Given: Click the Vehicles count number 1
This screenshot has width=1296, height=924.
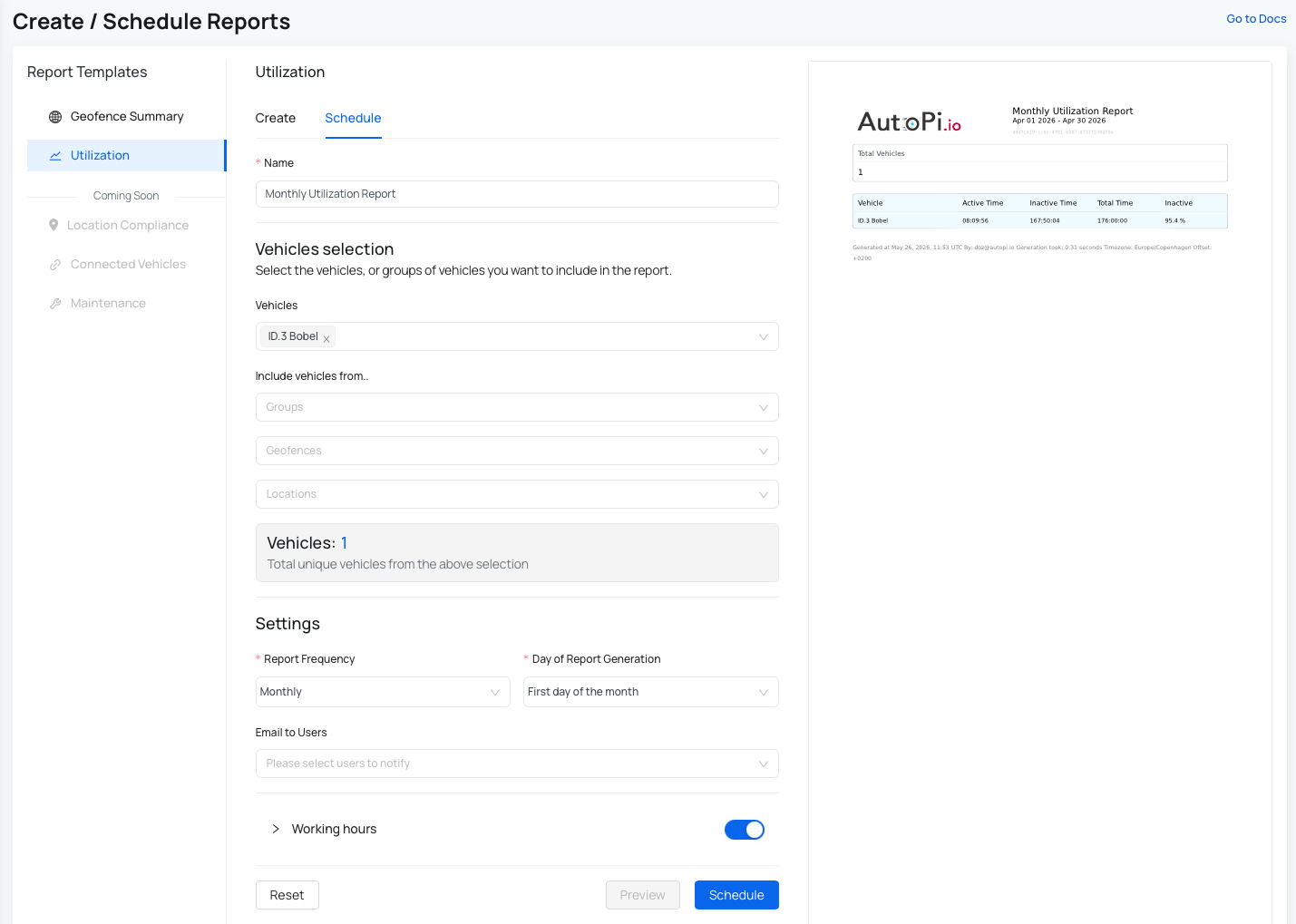Looking at the screenshot, I should [345, 543].
